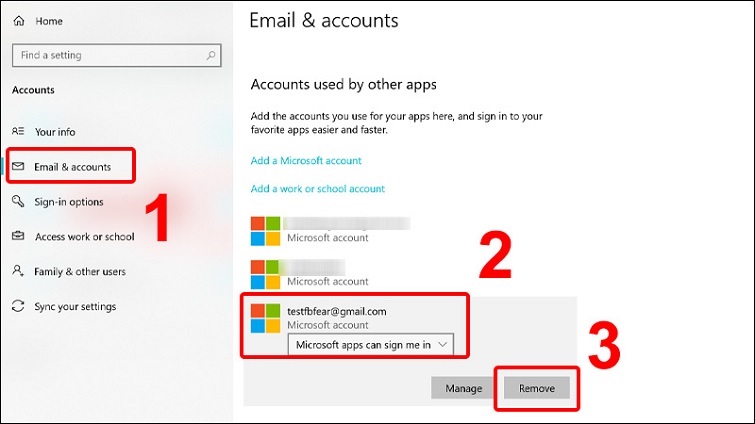Click the envelope icon for Email & accounts
The width and height of the screenshot is (755, 424).
[x=18, y=166]
